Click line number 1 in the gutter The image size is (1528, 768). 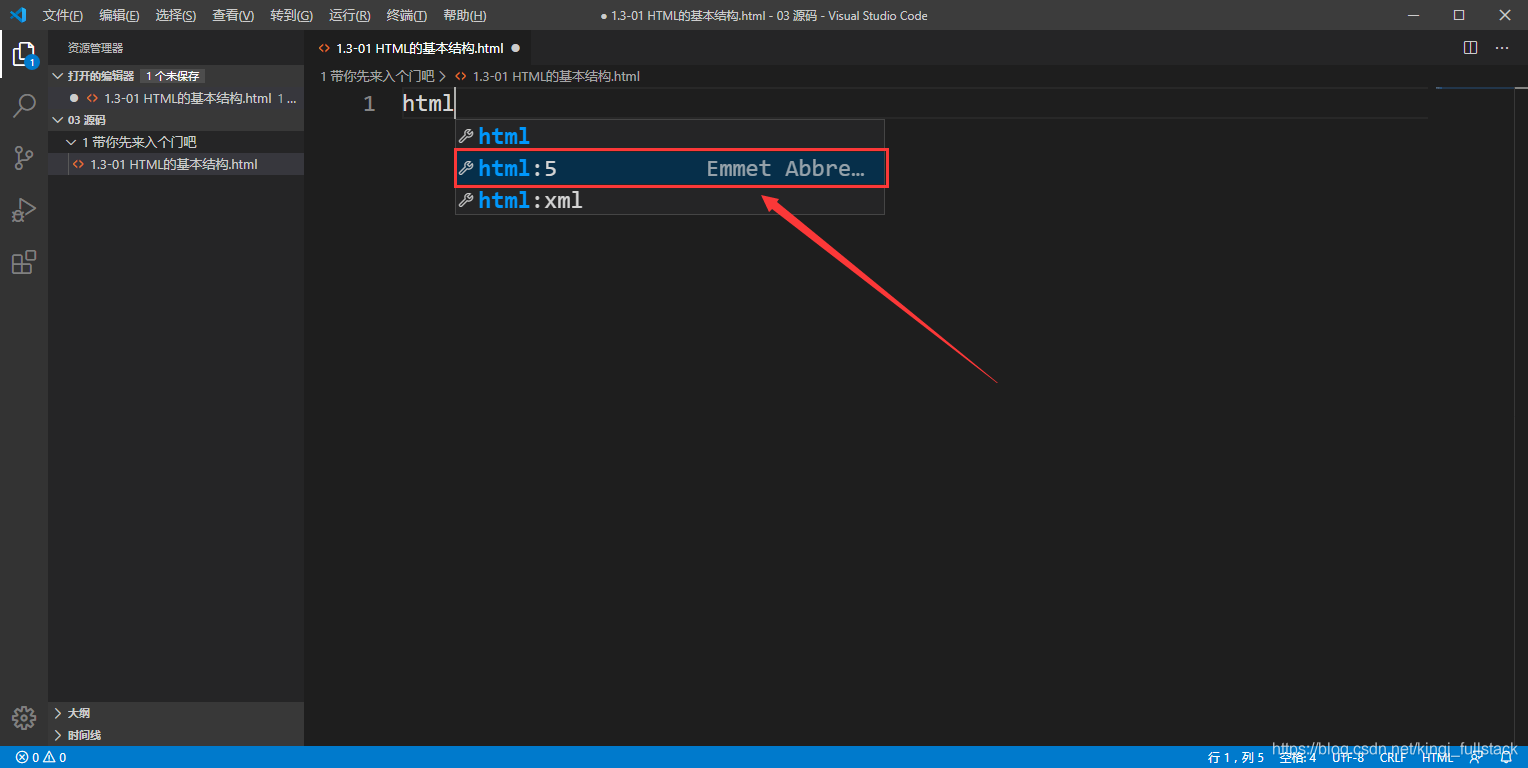click(x=369, y=103)
